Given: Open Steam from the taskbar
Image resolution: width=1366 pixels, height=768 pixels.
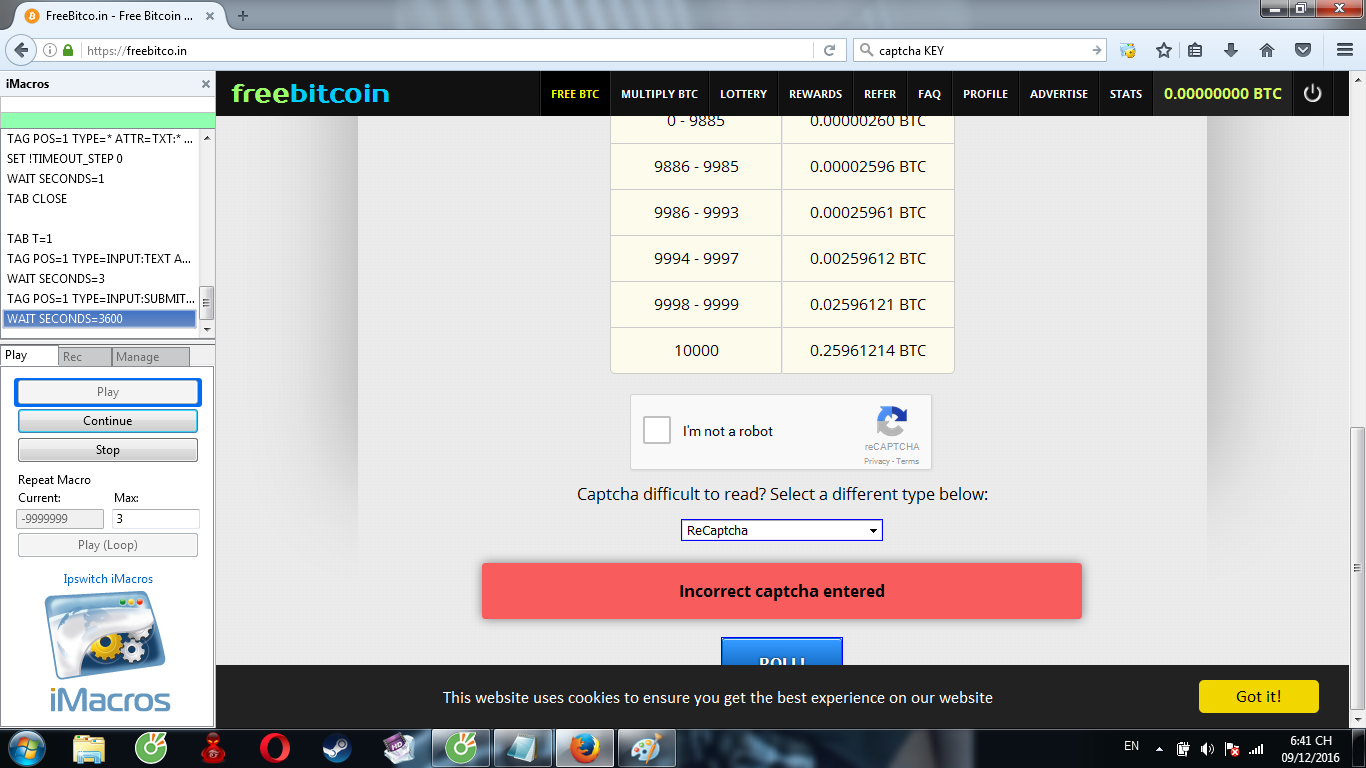Looking at the screenshot, I should point(336,747).
